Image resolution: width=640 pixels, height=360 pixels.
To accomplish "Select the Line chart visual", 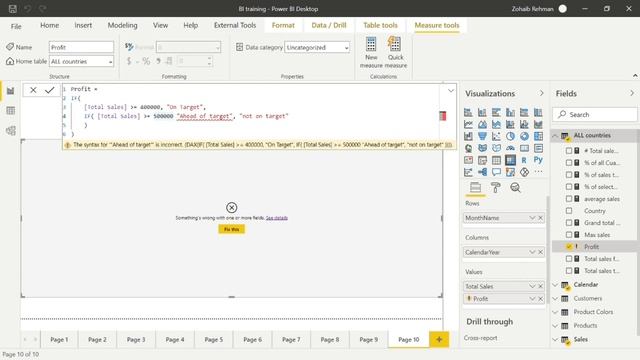I will [x=468, y=124].
